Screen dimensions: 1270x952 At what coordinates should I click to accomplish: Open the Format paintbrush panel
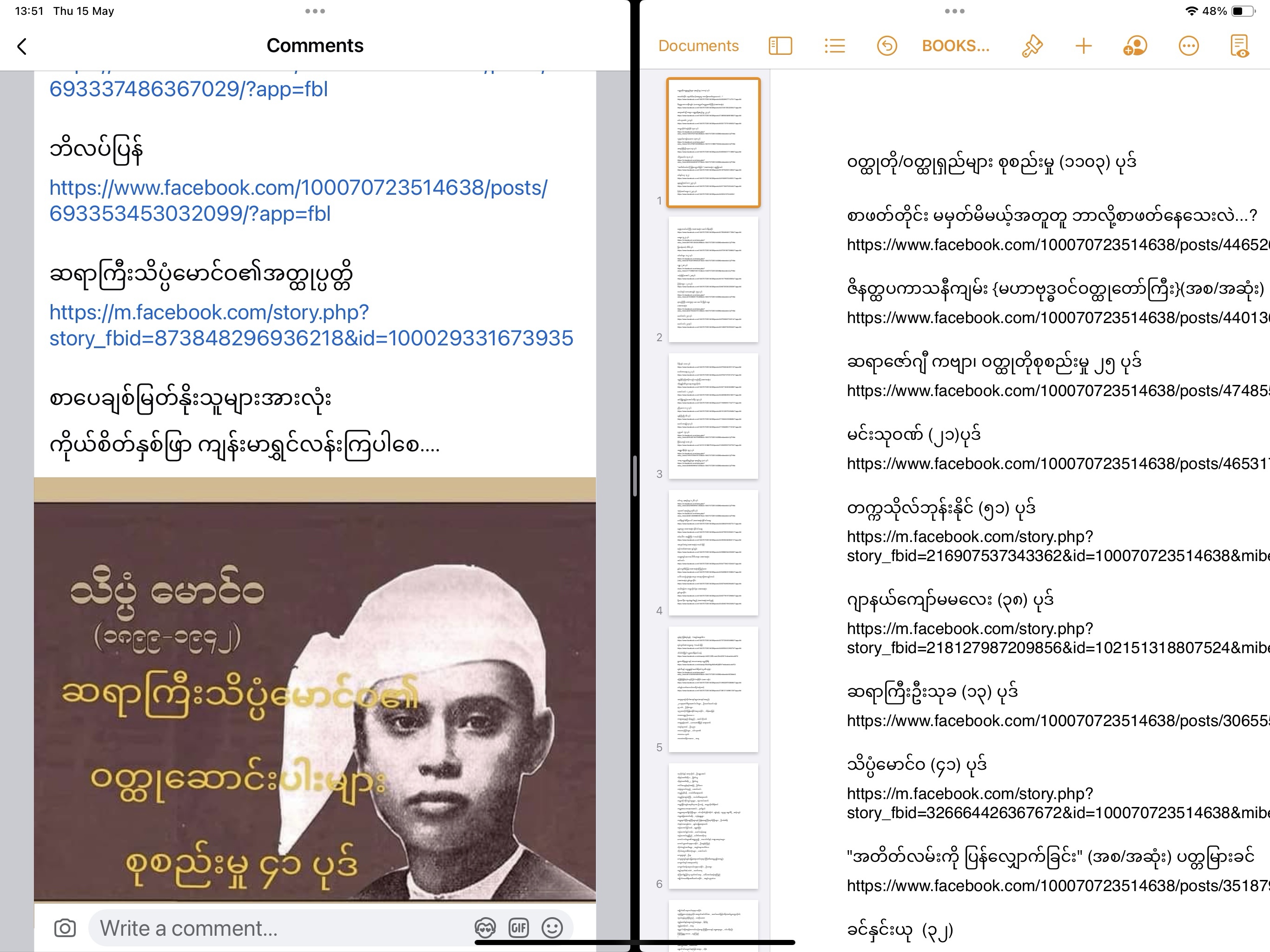1032,46
